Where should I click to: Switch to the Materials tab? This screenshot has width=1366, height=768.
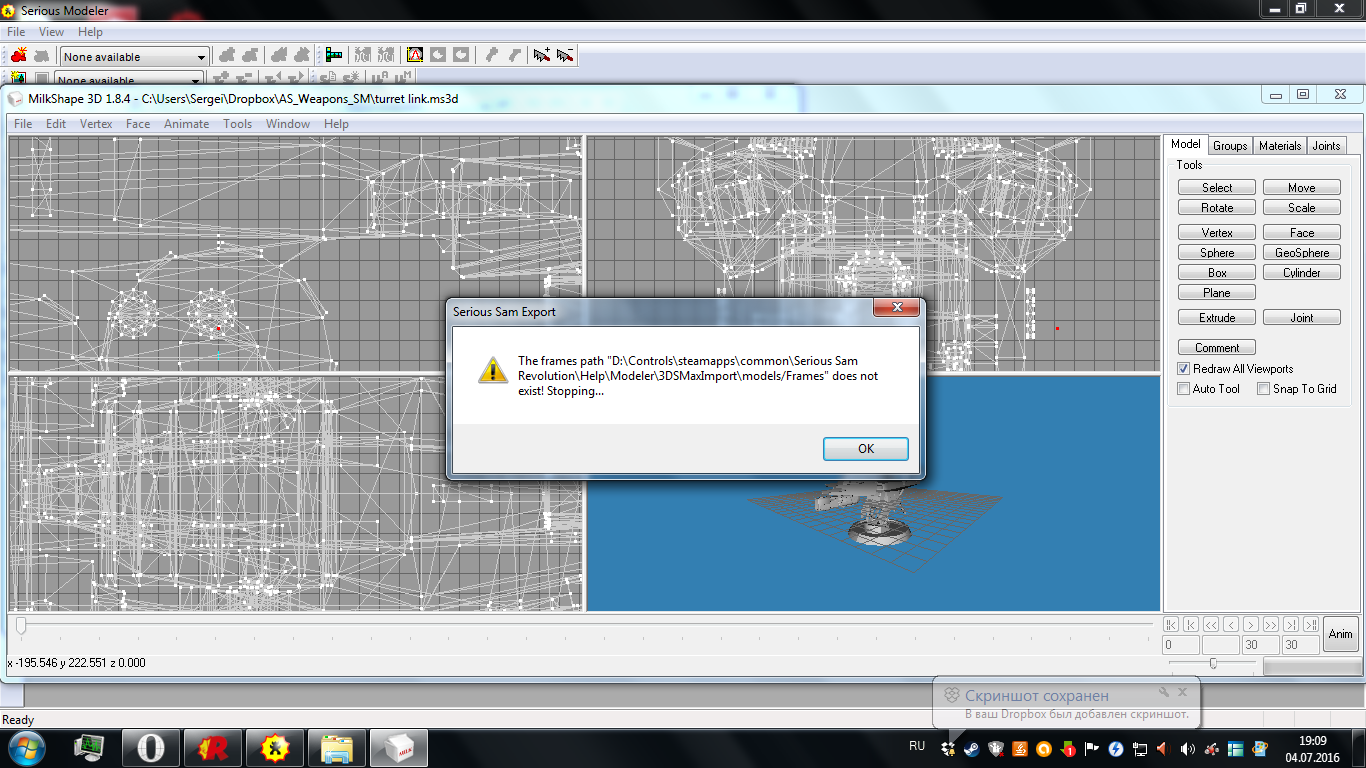pyautogui.click(x=1280, y=146)
